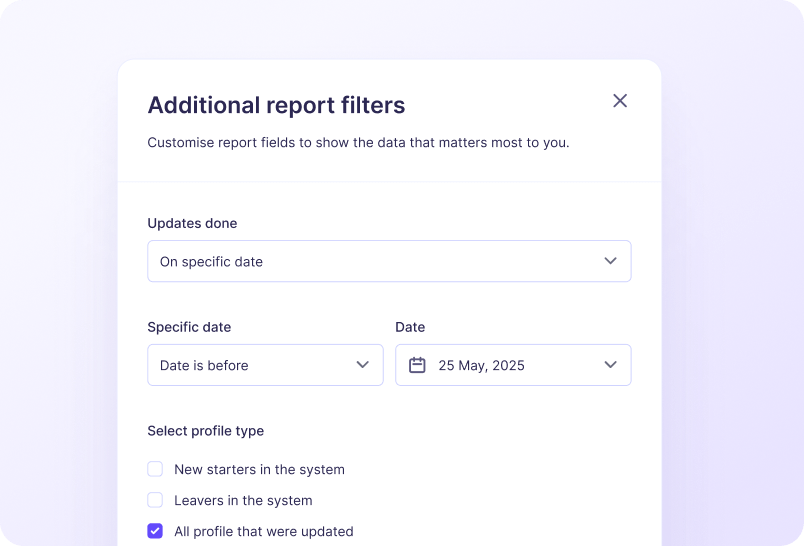
Task: Click the Date field label
Action: 410,327
